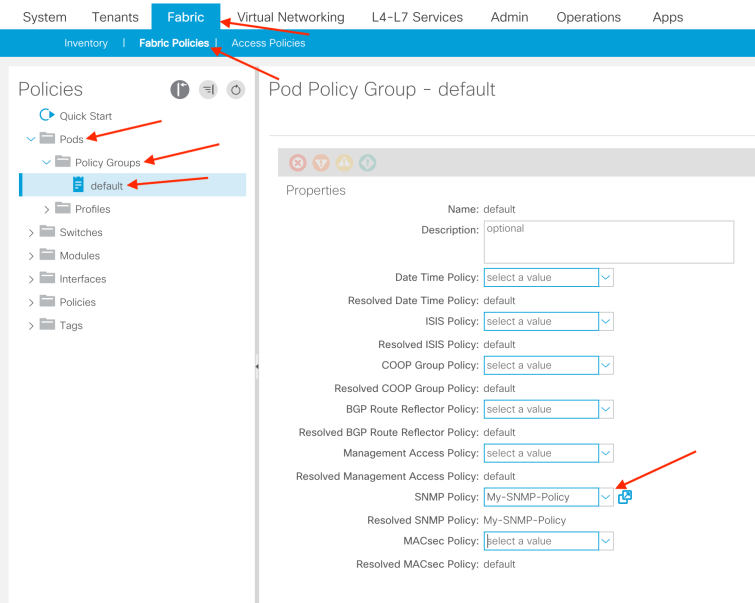Click the refresh icon in Policies header

click(x=236, y=90)
